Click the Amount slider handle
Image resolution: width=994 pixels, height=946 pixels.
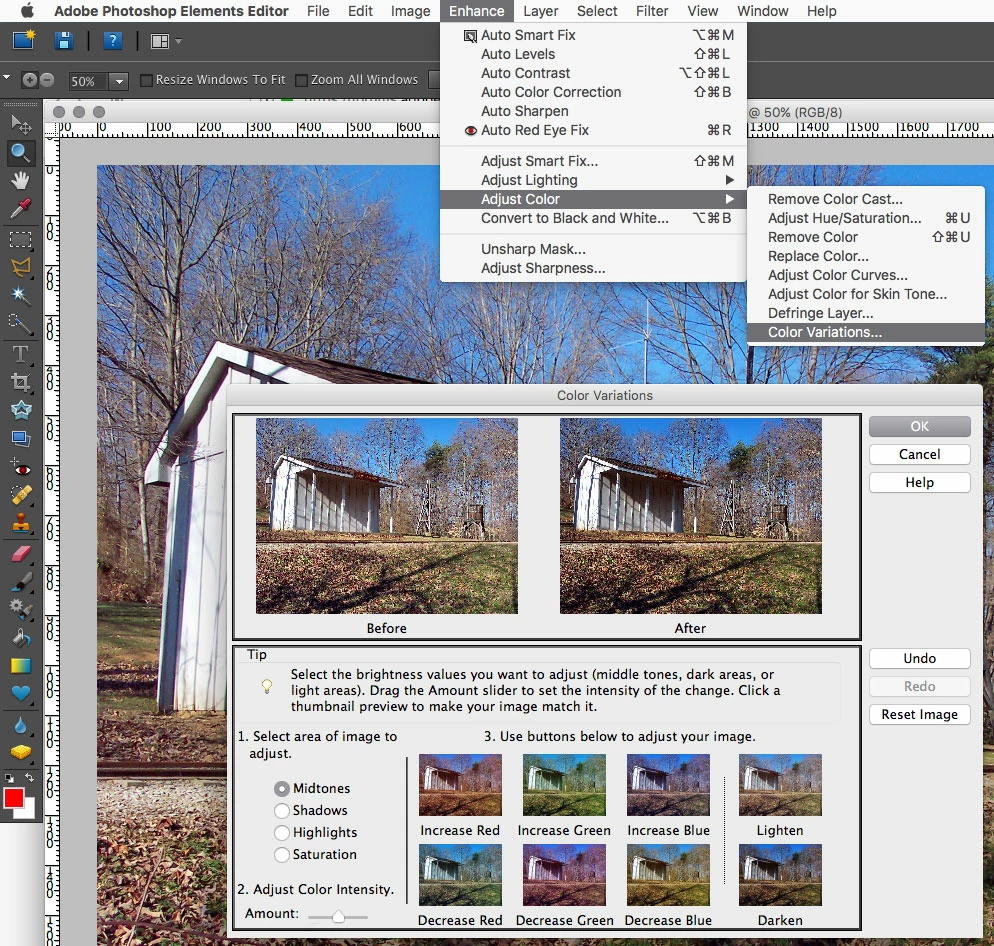point(339,916)
